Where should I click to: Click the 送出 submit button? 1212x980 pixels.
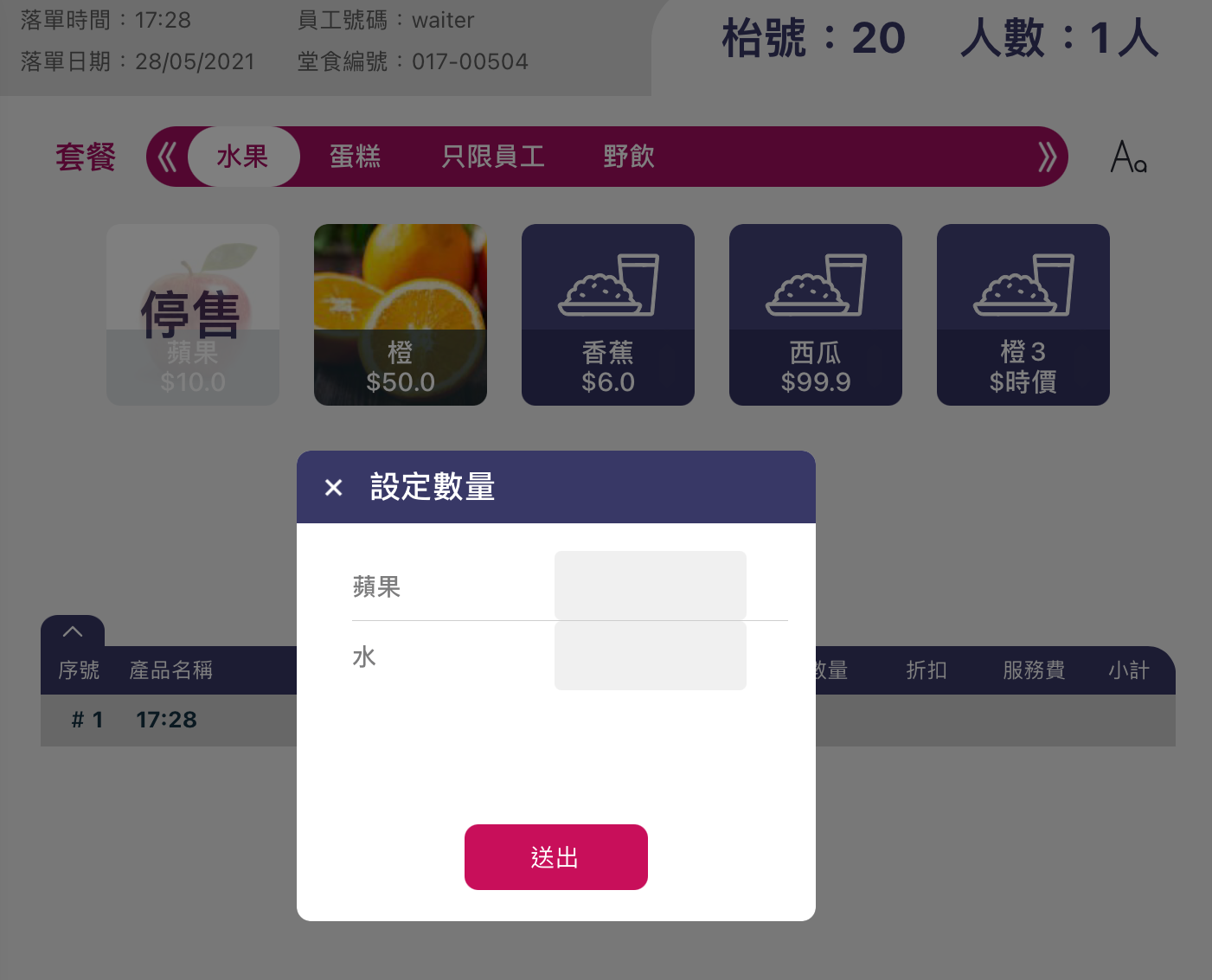click(555, 857)
